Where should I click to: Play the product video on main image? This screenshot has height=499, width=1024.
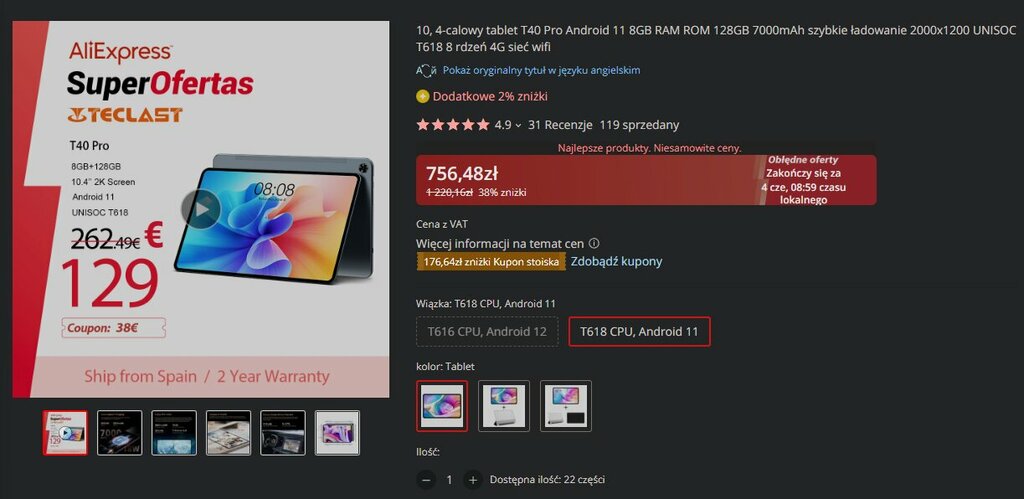tap(200, 208)
